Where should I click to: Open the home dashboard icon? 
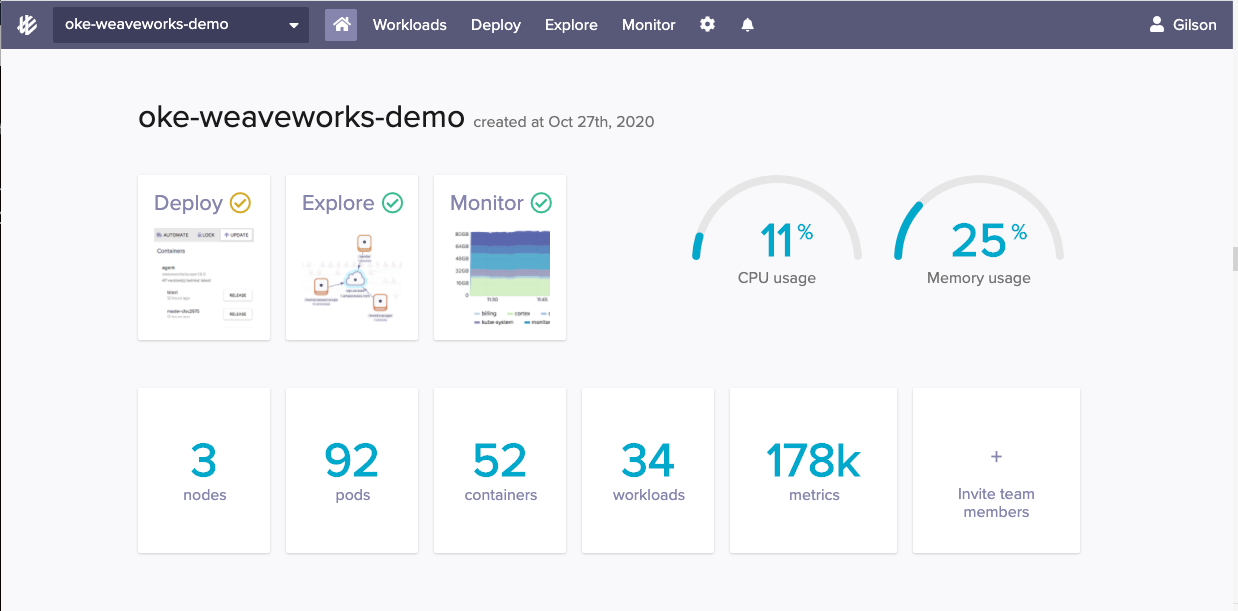[x=339, y=24]
